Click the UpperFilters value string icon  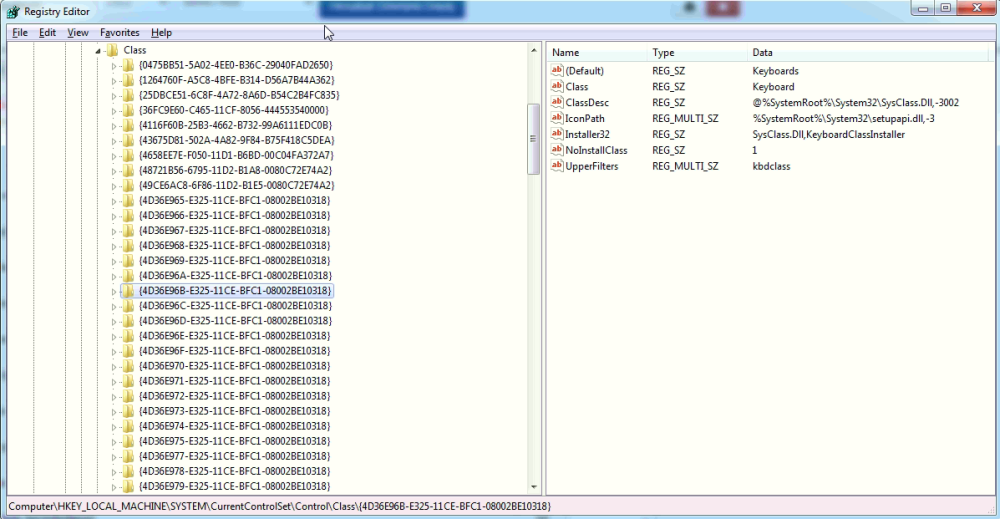pos(557,166)
